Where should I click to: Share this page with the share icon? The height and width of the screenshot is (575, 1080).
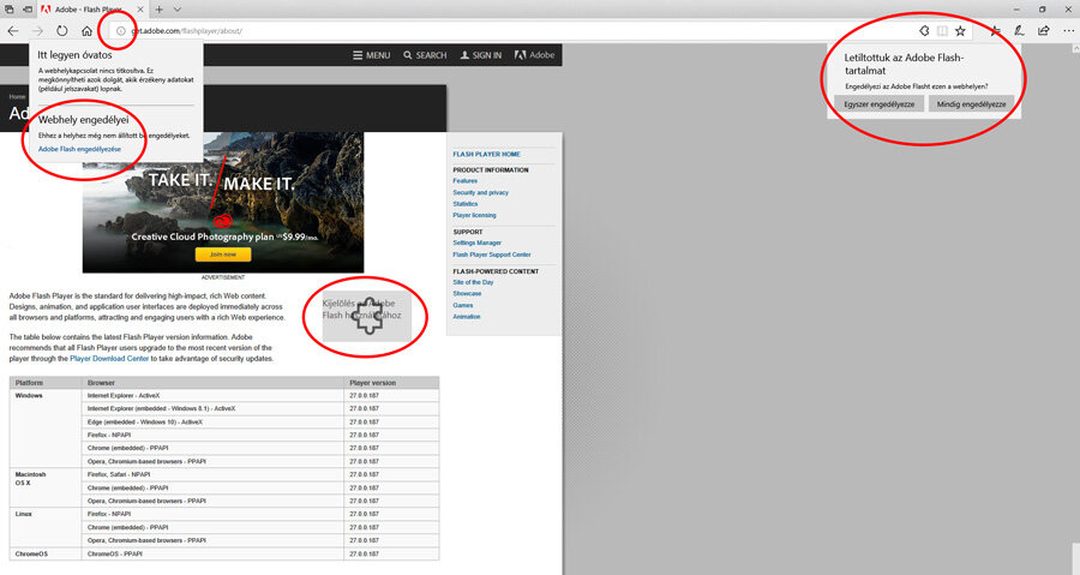tap(1043, 31)
